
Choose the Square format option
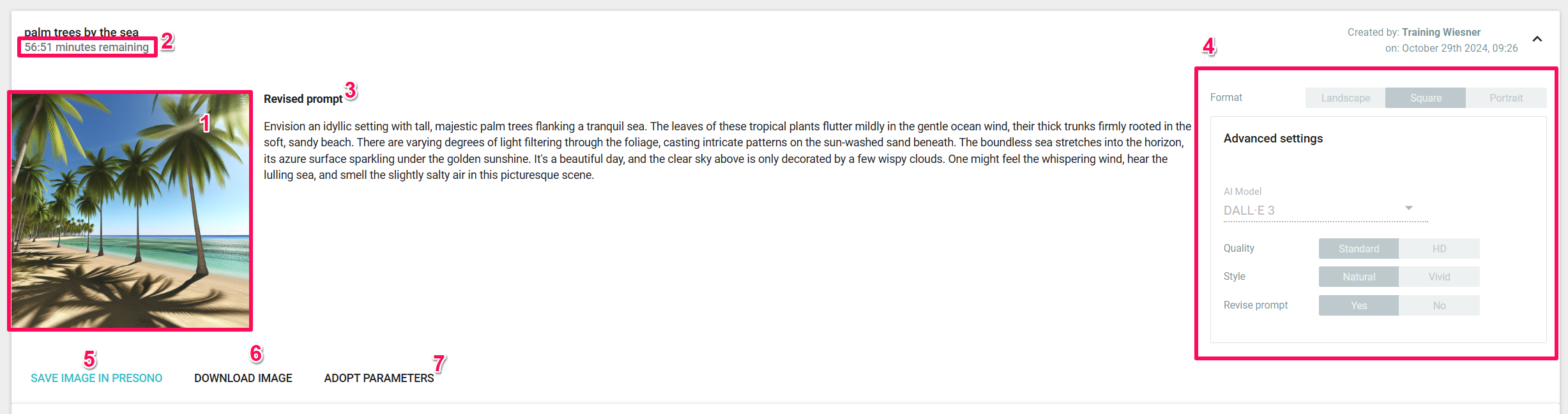click(1426, 98)
